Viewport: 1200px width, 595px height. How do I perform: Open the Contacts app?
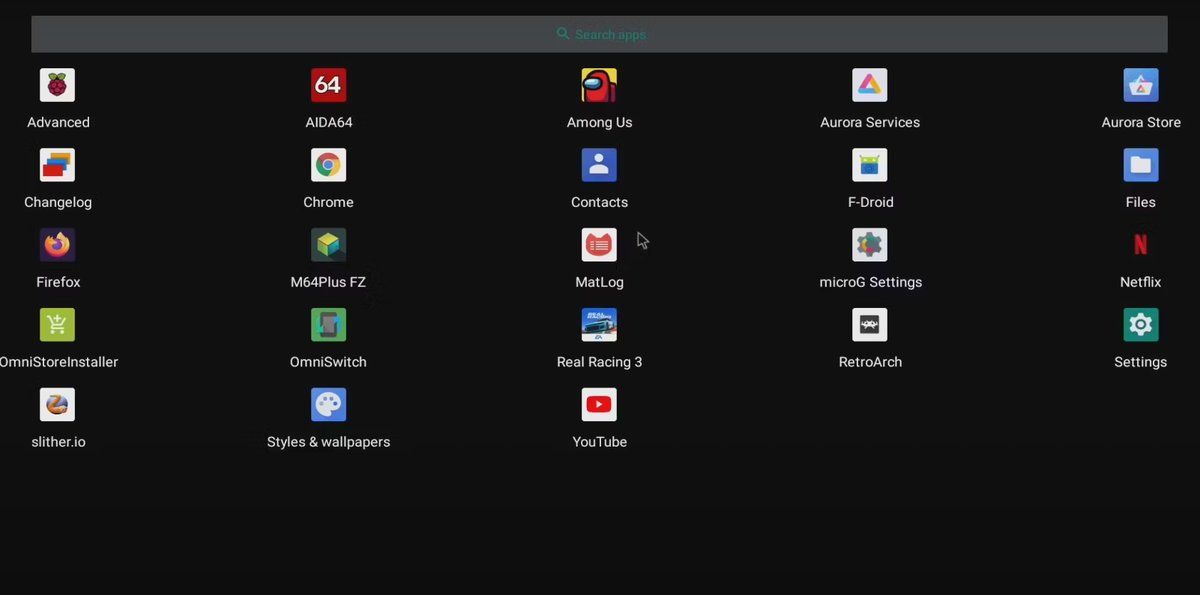599,165
